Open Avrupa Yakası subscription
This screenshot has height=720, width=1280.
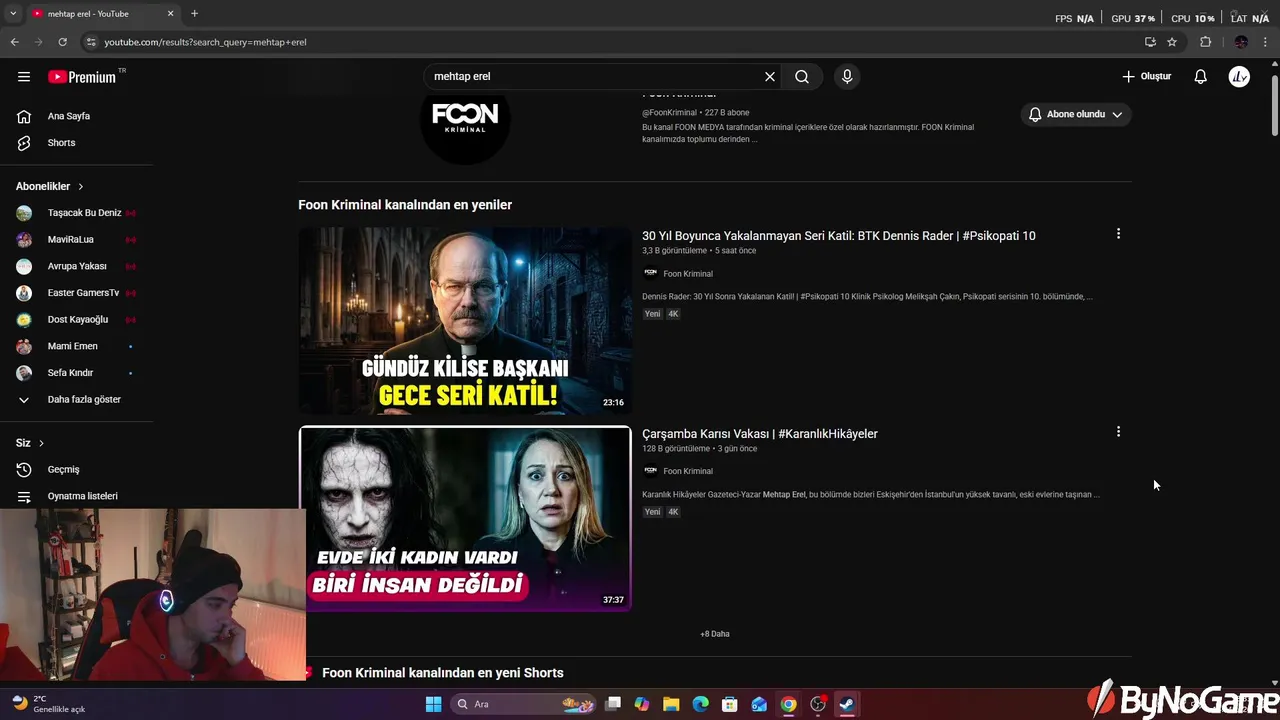(x=77, y=266)
